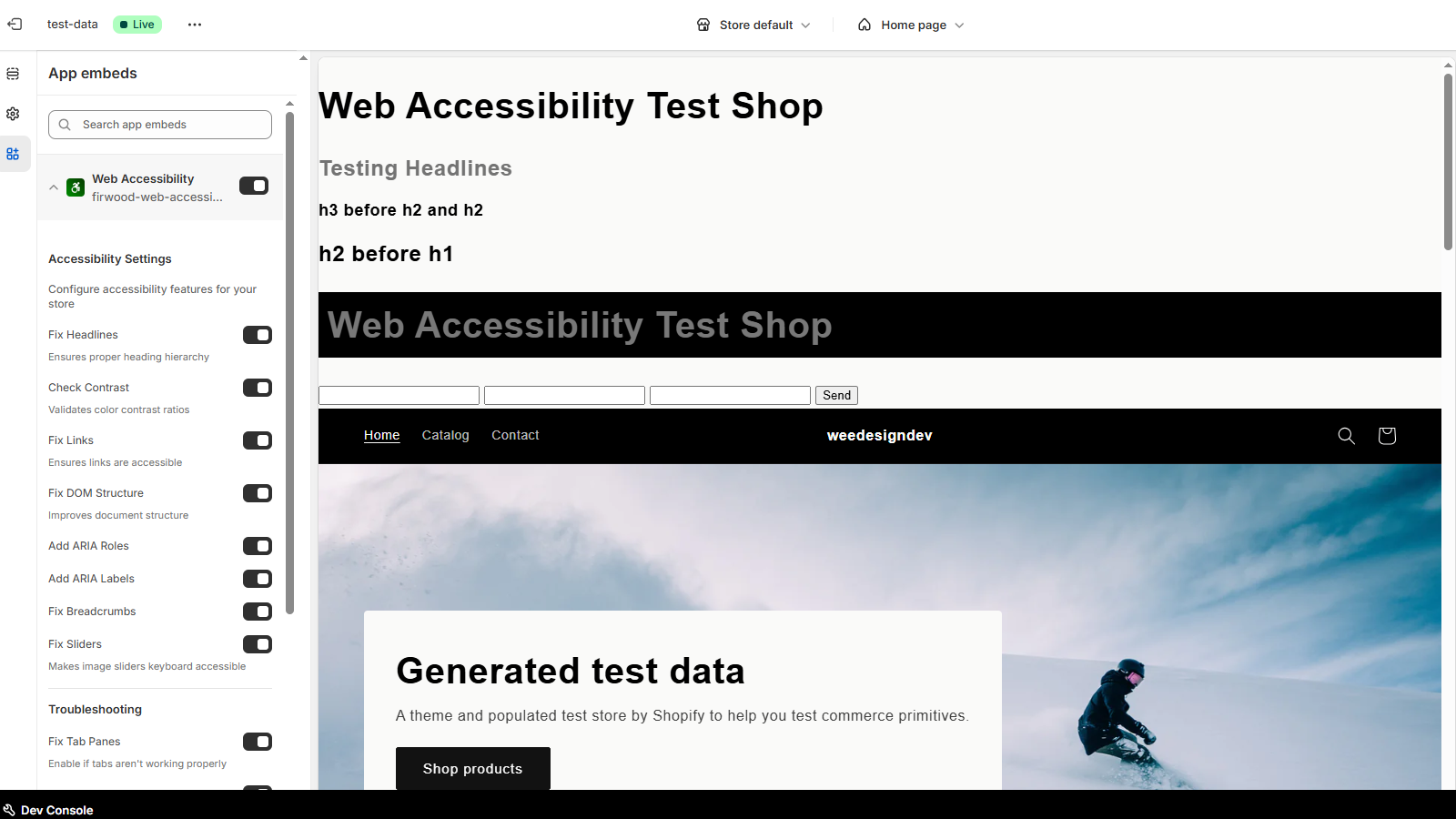Collapse the Web Accessibility embed chevron

click(x=54, y=187)
